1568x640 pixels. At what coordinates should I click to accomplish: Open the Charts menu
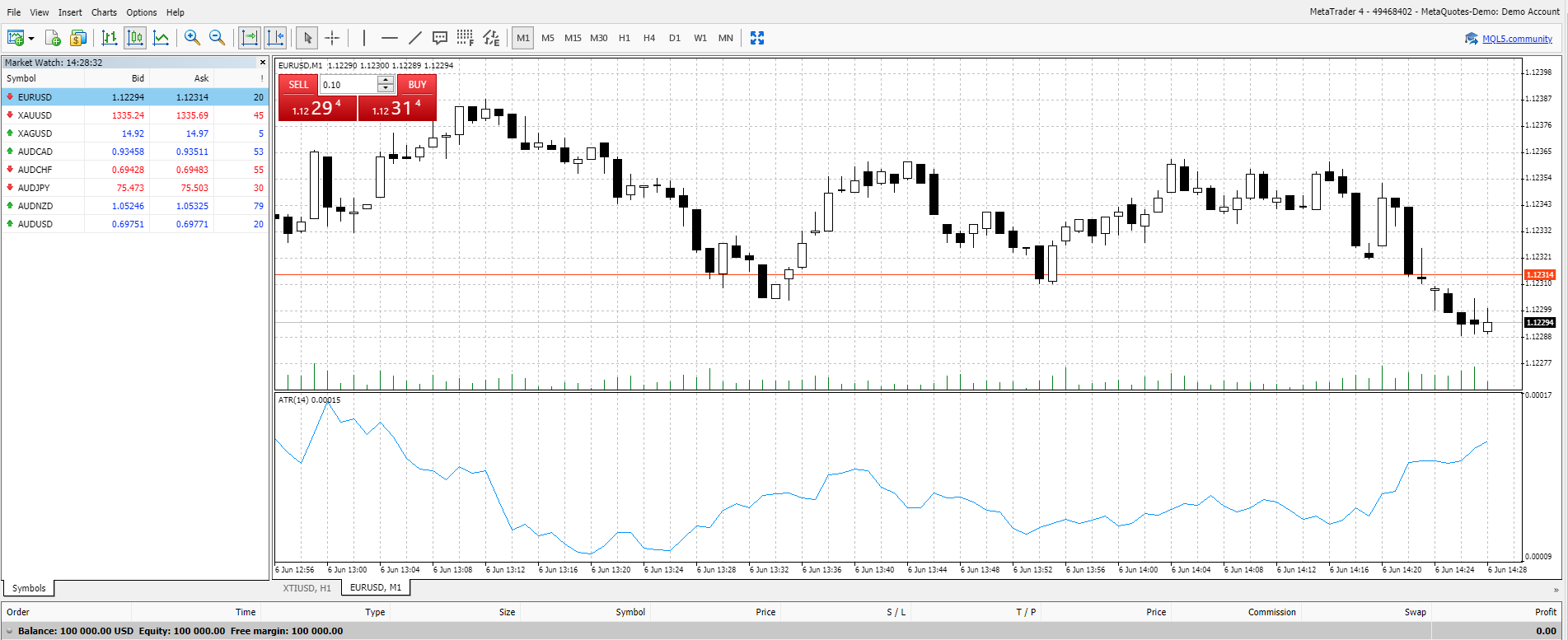tap(104, 12)
